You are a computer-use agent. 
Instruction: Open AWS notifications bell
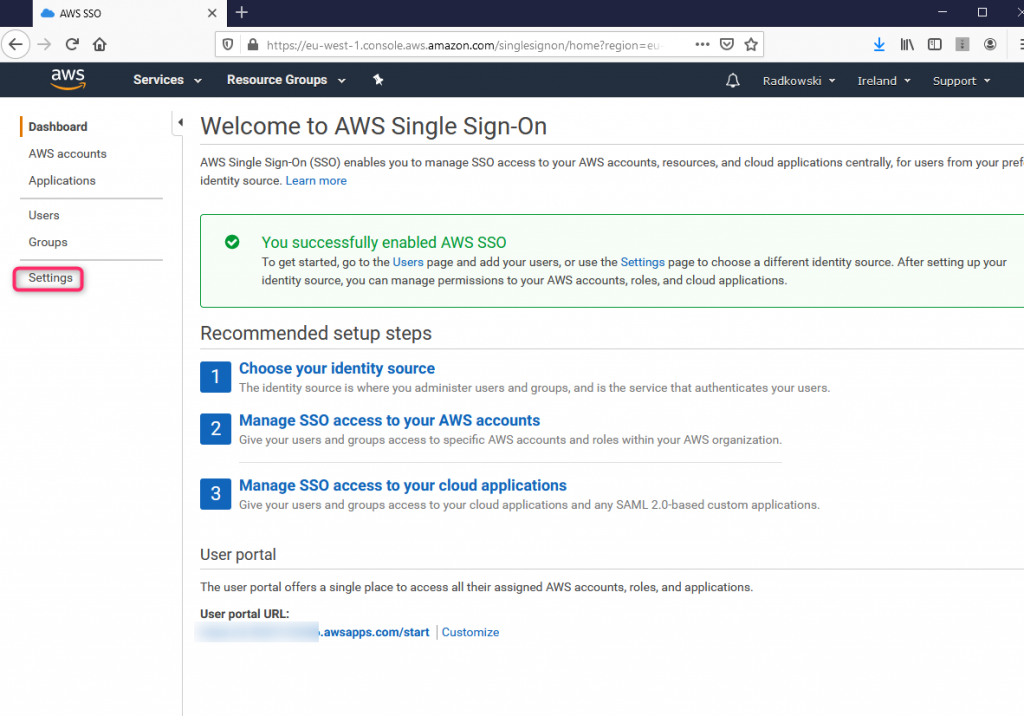[x=733, y=80]
